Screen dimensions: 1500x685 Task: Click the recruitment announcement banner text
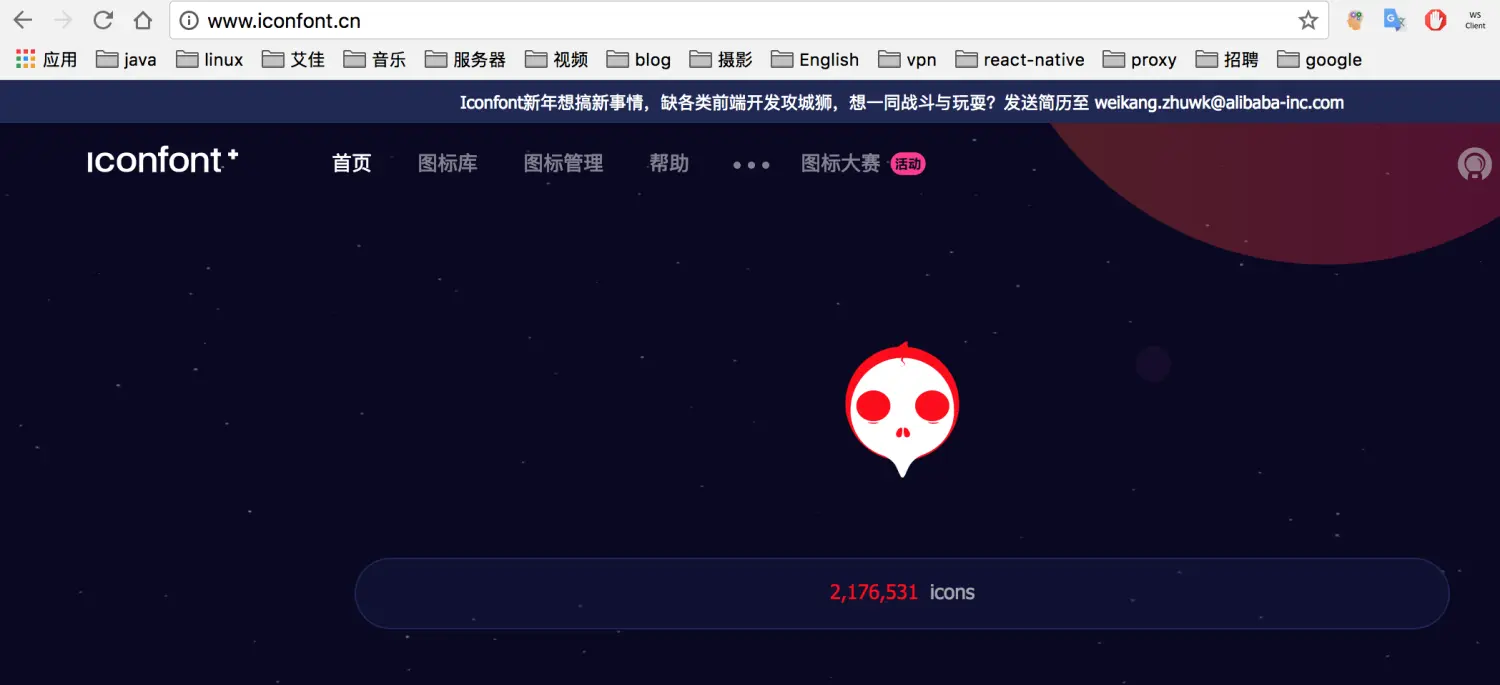tap(902, 102)
